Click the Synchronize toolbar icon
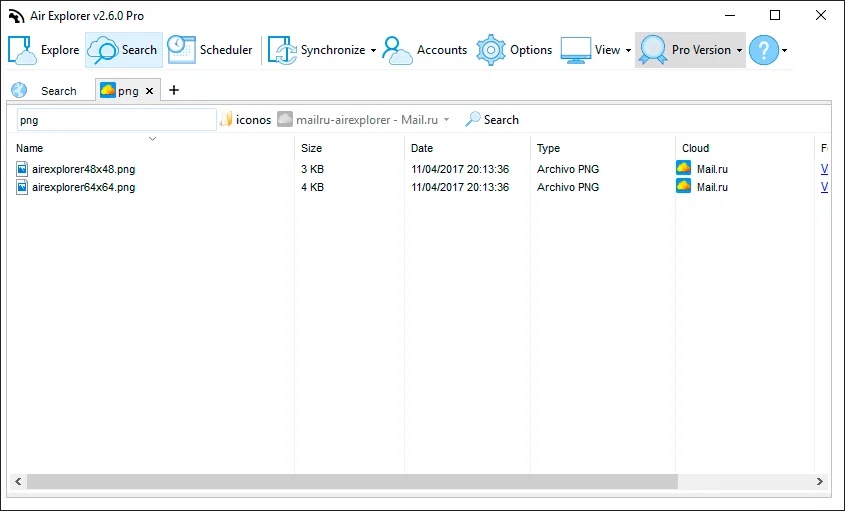 (x=282, y=50)
